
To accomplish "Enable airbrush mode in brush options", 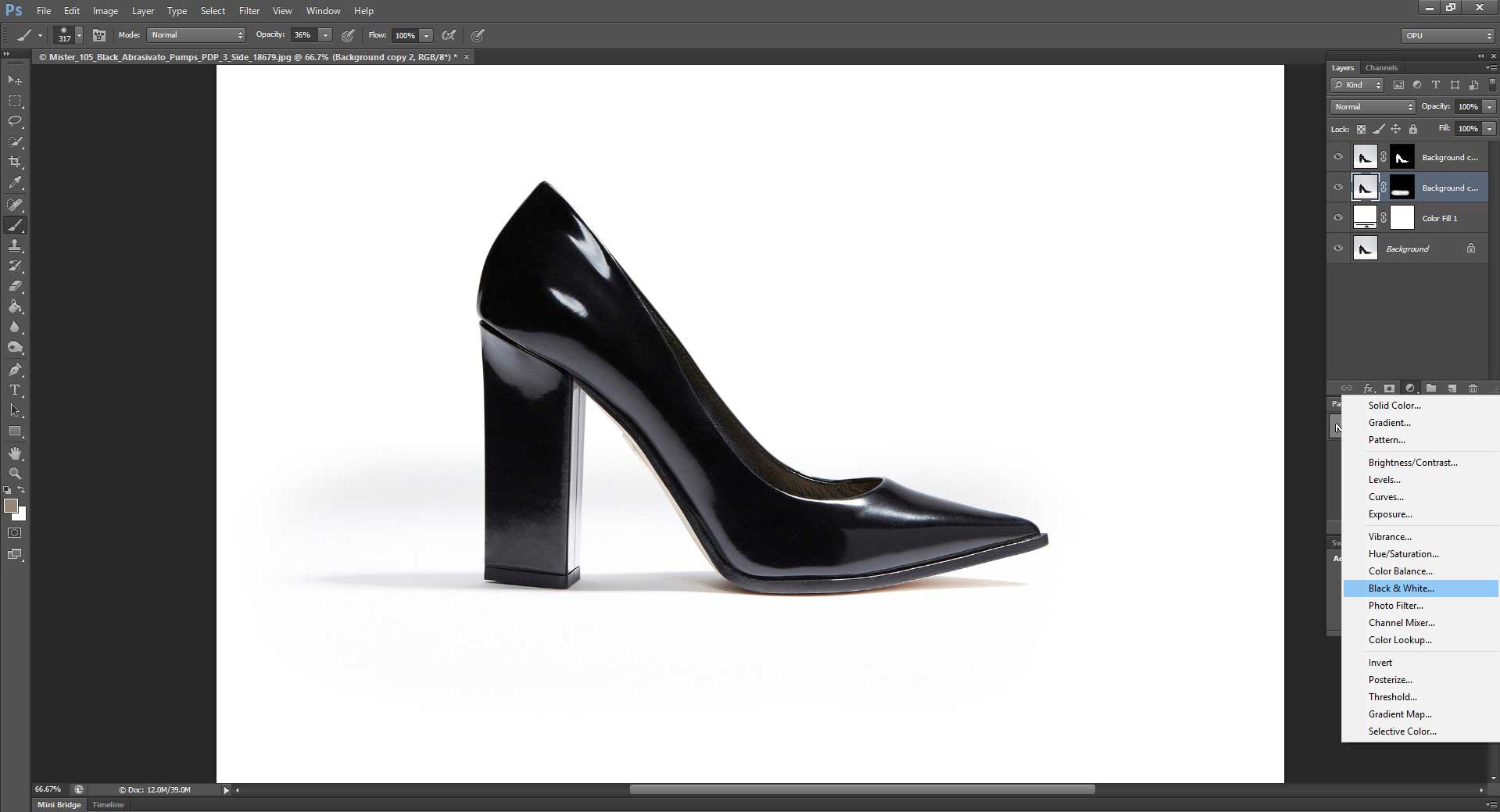I will (x=478, y=35).
